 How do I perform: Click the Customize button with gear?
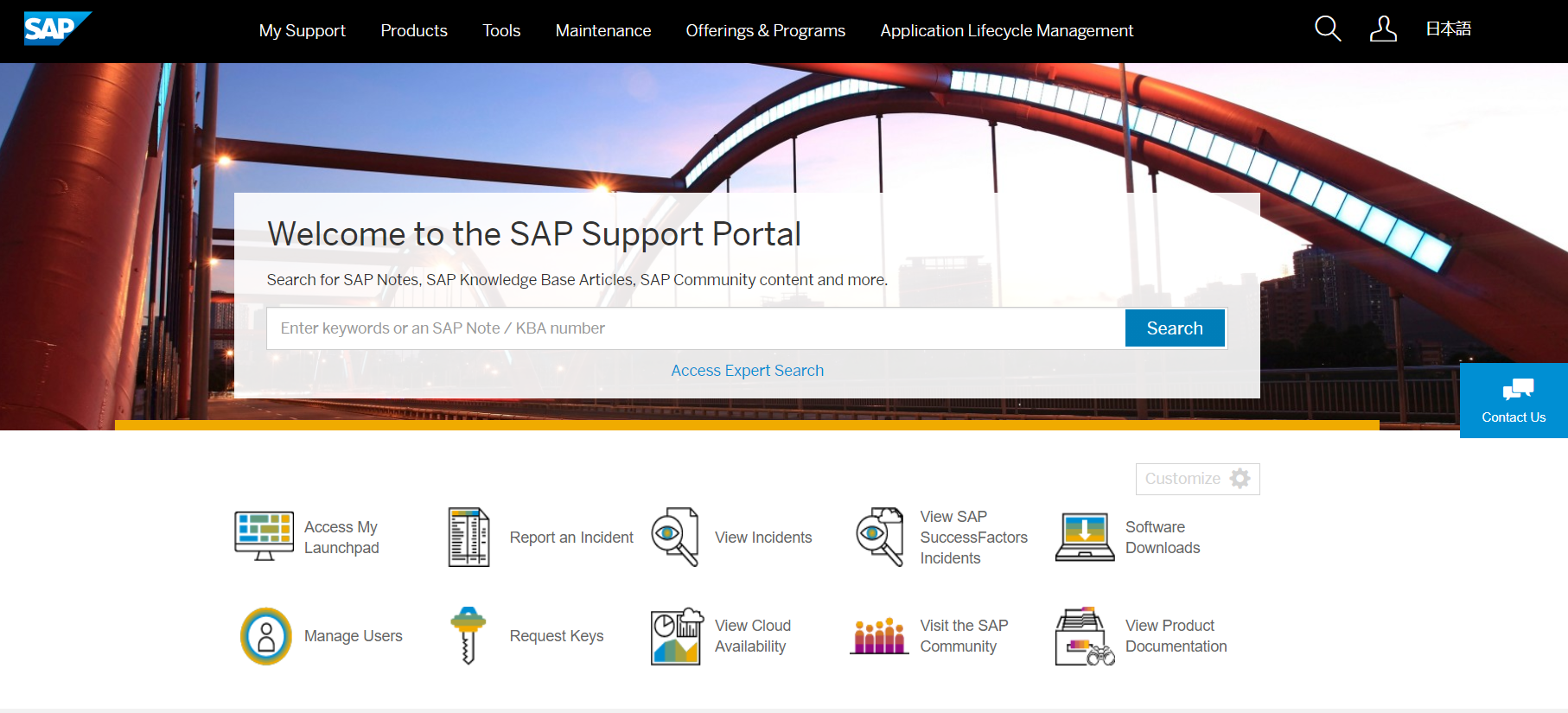(x=1197, y=479)
